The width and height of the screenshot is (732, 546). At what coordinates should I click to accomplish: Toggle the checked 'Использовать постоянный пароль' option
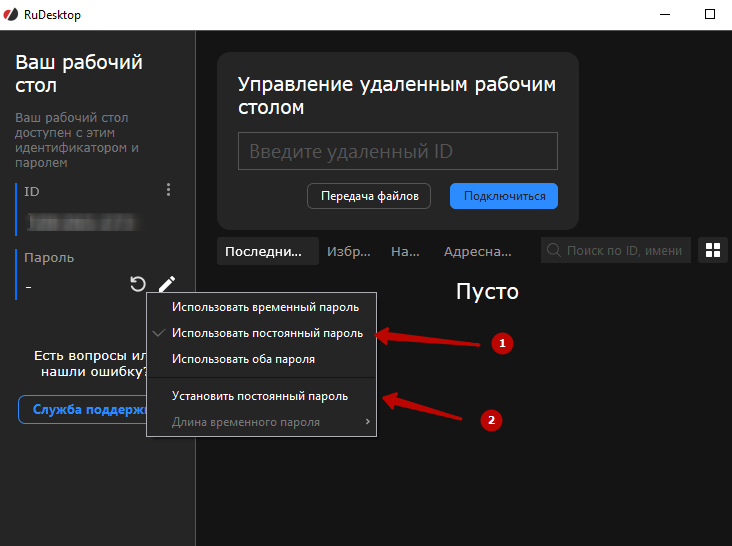point(261,333)
